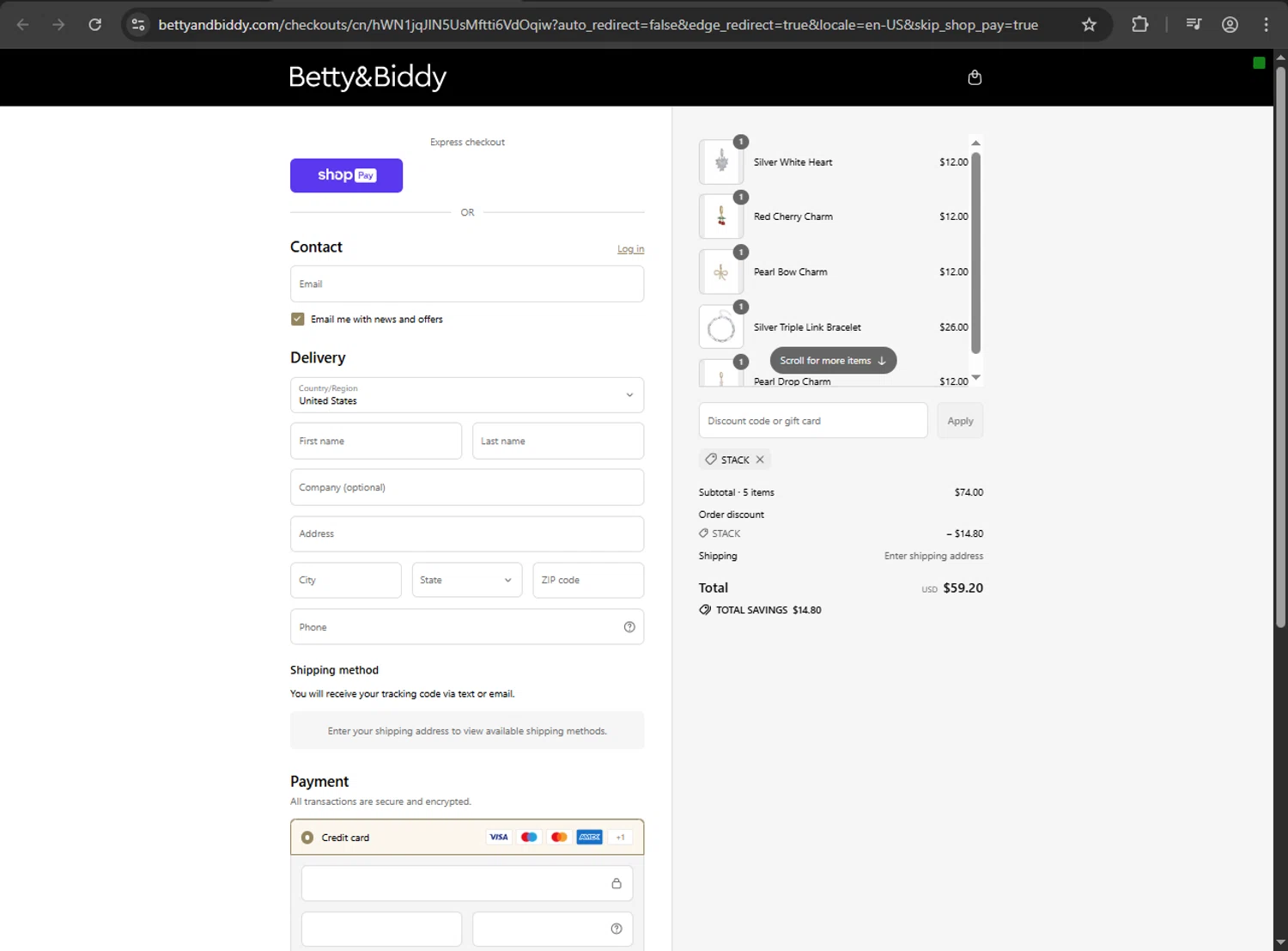The image size is (1288, 951).
Task: Click the Total Savings tag icon
Action: point(705,610)
